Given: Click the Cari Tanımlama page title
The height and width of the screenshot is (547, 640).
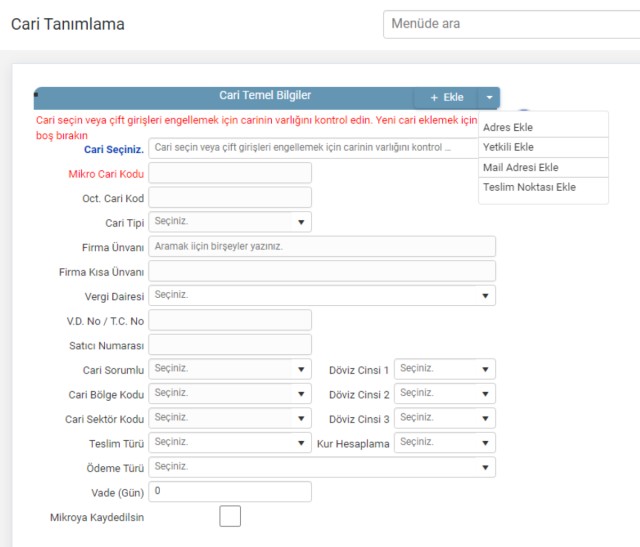Looking at the screenshot, I should [68, 24].
